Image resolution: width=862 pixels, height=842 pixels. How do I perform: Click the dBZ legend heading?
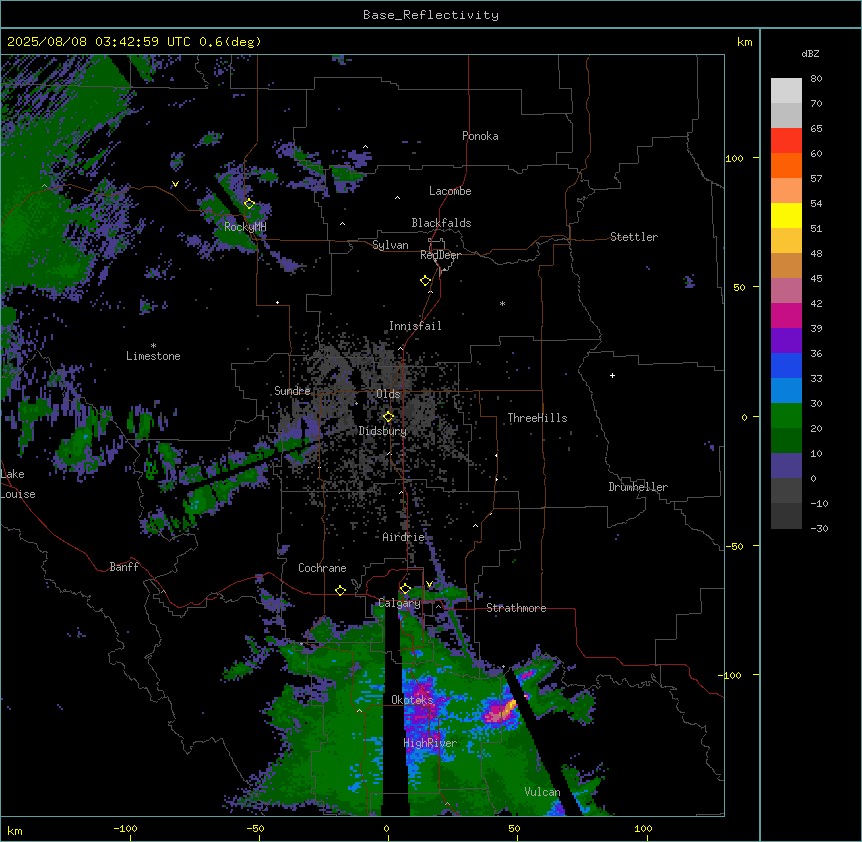click(x=810, y=54)
